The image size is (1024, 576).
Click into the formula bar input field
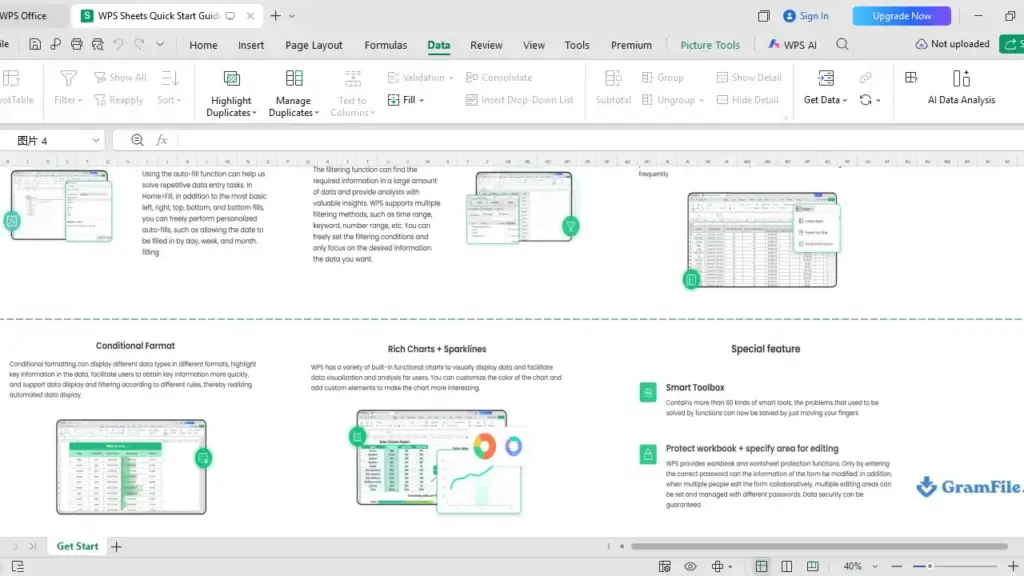(600, 140)
